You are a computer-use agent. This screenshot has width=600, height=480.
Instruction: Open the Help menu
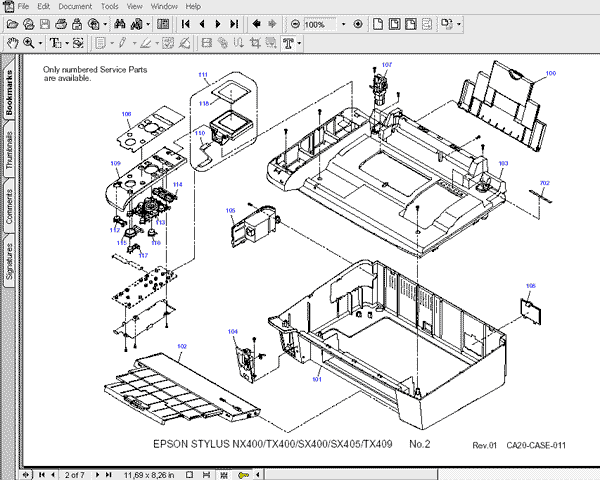tap(193, 6)
